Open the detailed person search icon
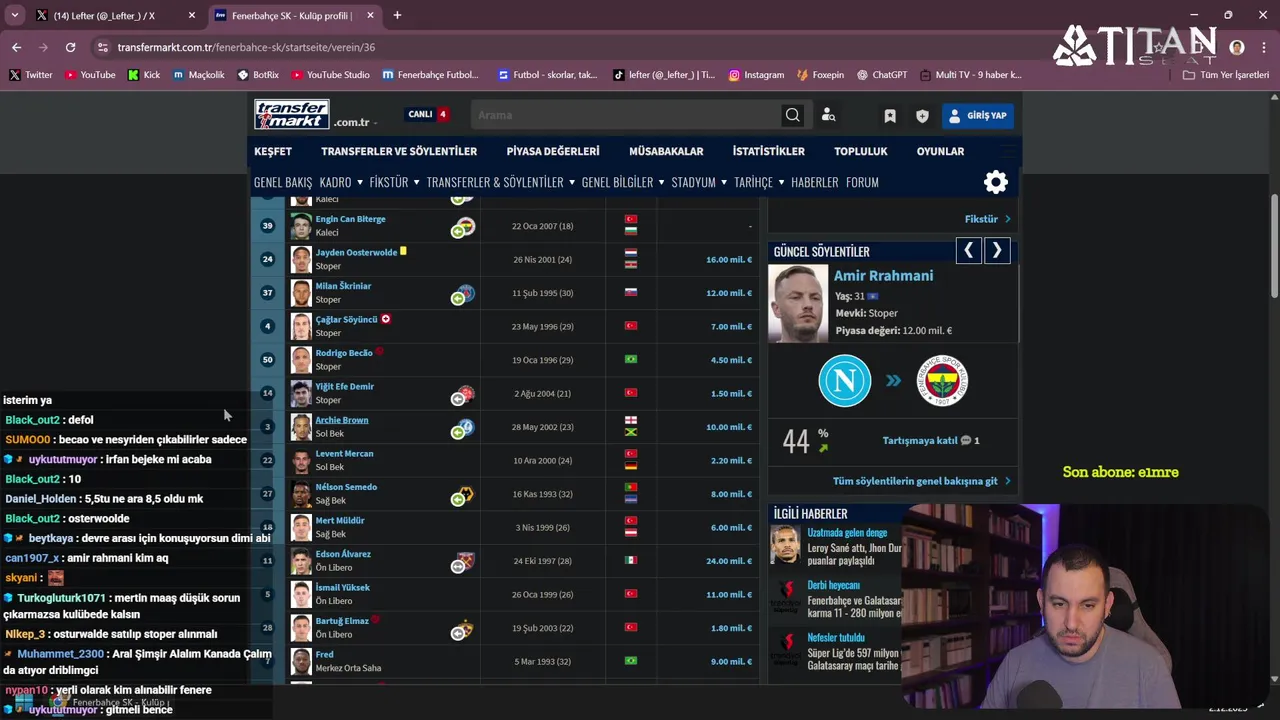 click(x=828, y=115)
